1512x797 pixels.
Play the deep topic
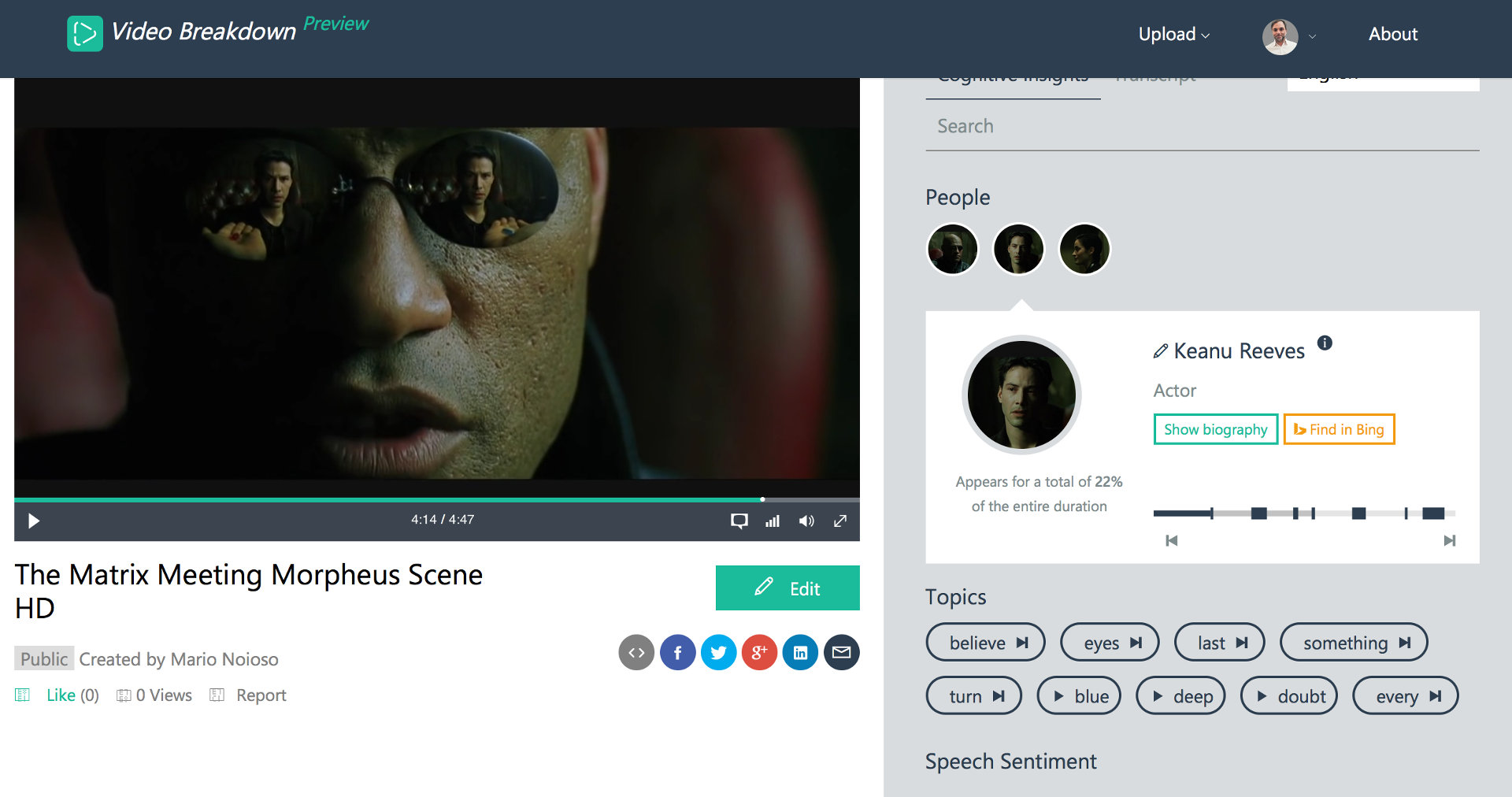tap(1180, 696)
